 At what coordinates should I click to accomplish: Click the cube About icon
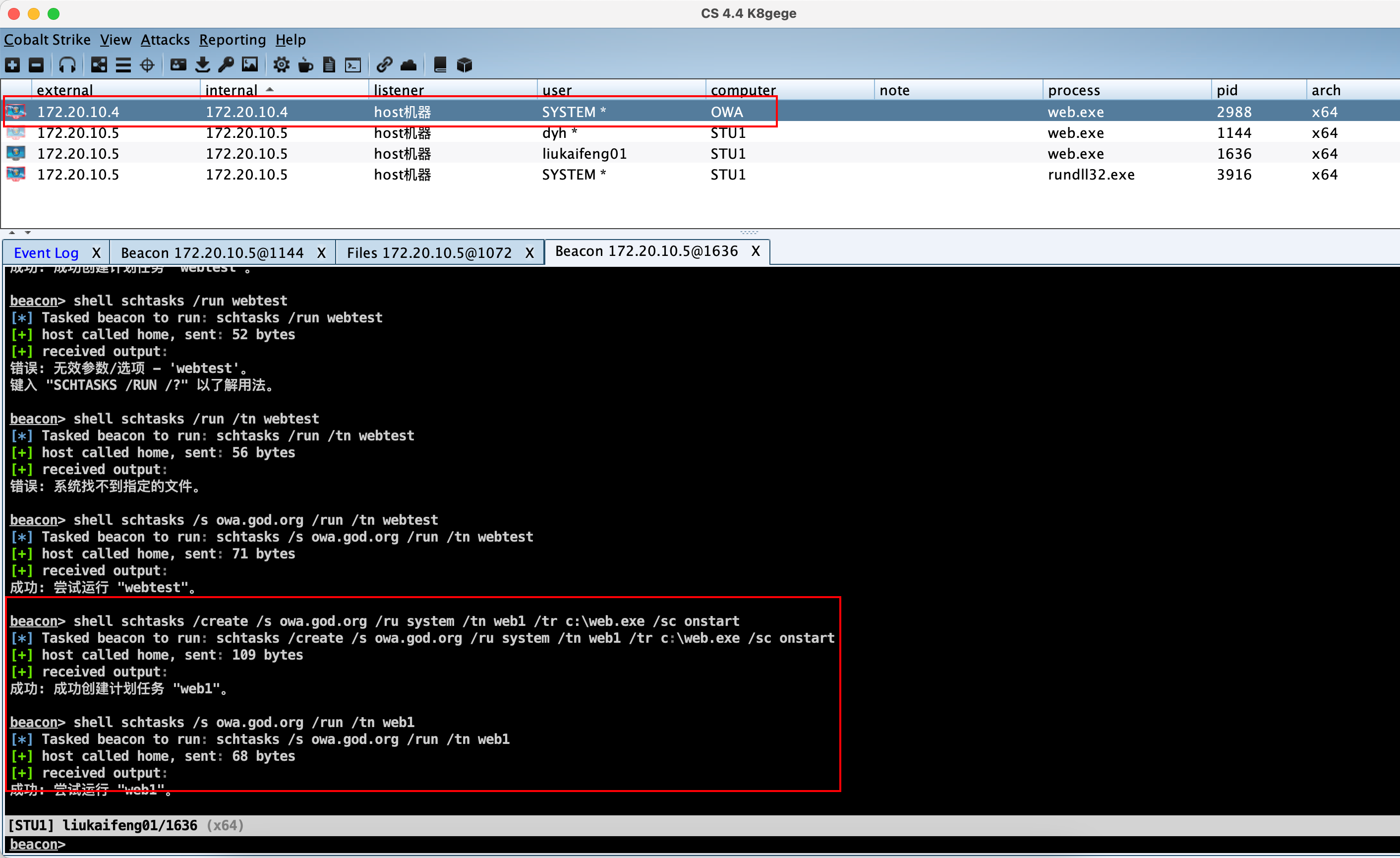coord(465,65)
